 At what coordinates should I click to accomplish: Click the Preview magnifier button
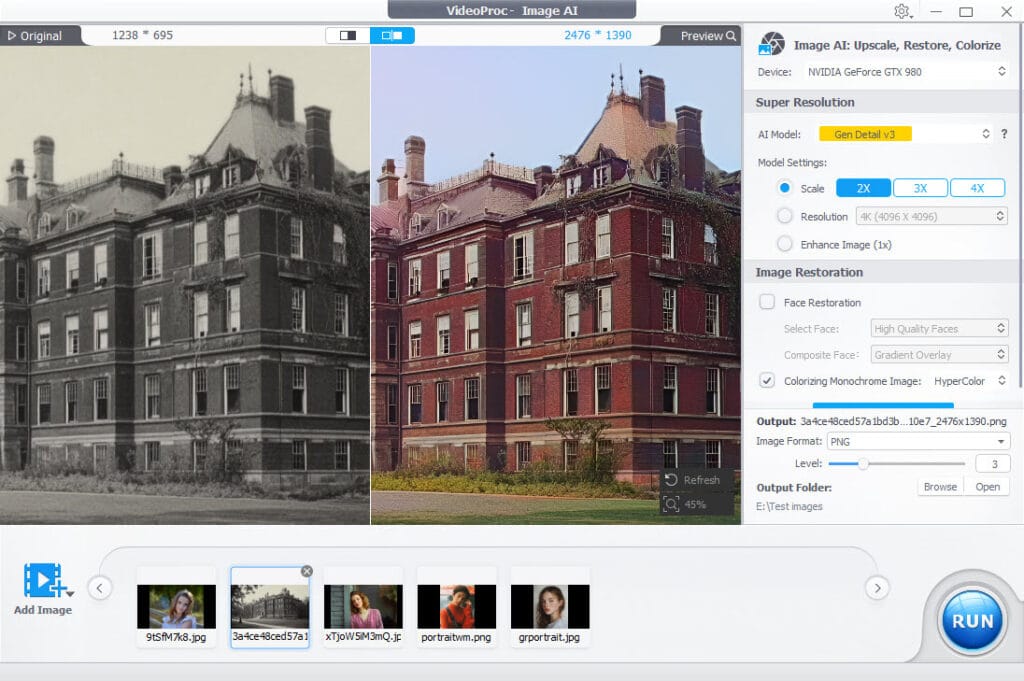point(708,35)
